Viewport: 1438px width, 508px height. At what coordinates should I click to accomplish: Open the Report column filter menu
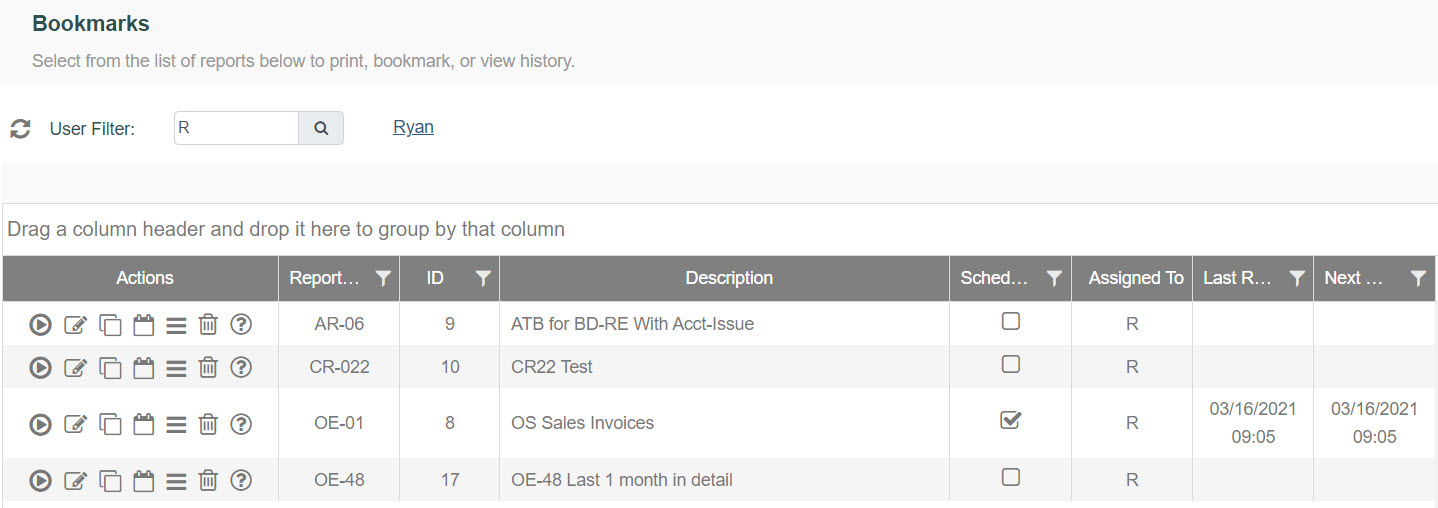tap(383, 279)
